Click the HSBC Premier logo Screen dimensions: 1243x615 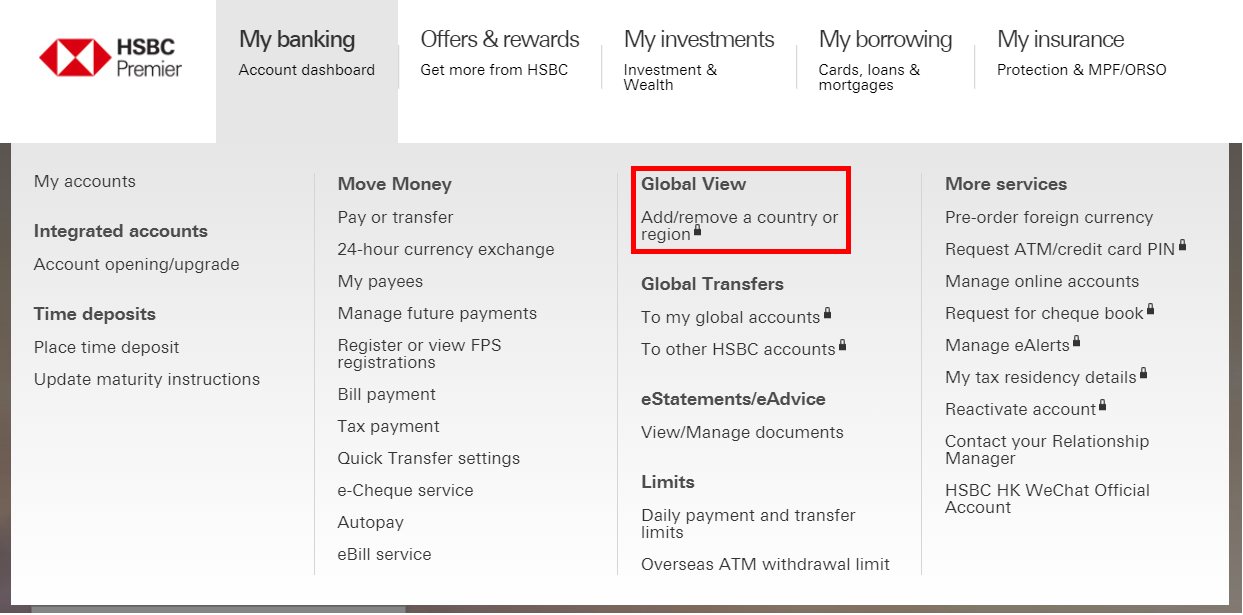(x=111, y=57)
